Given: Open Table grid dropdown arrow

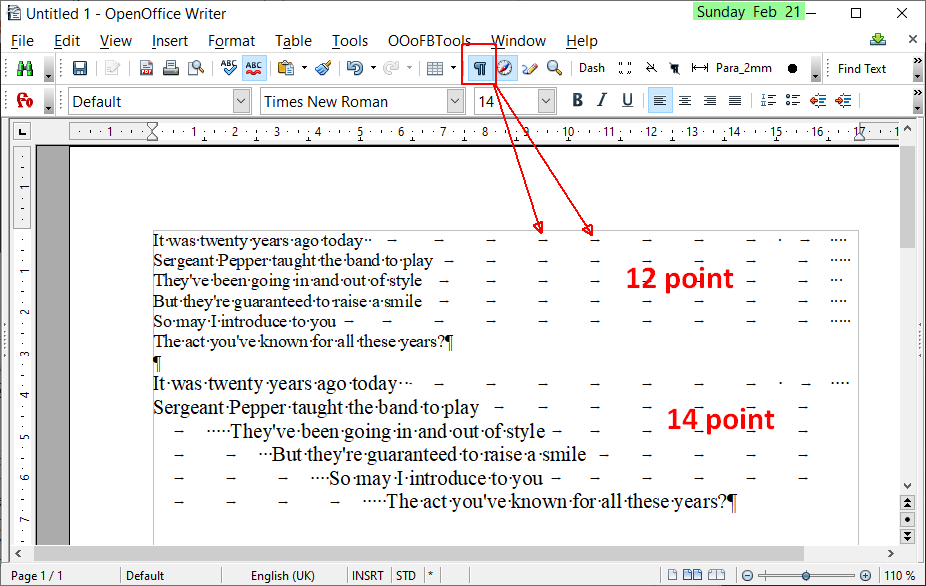Looking at the screenshot, I should [x=453, y=69].
